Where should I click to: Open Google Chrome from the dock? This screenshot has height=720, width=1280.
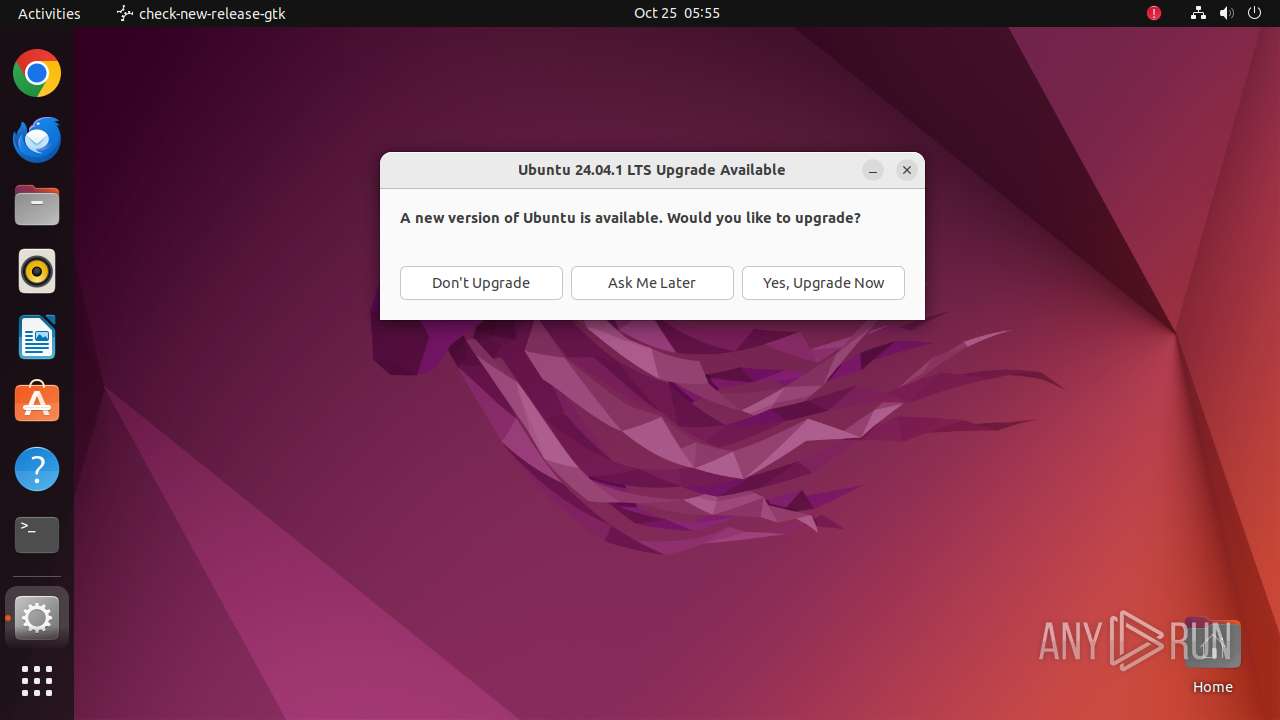(x=37, y=74)
